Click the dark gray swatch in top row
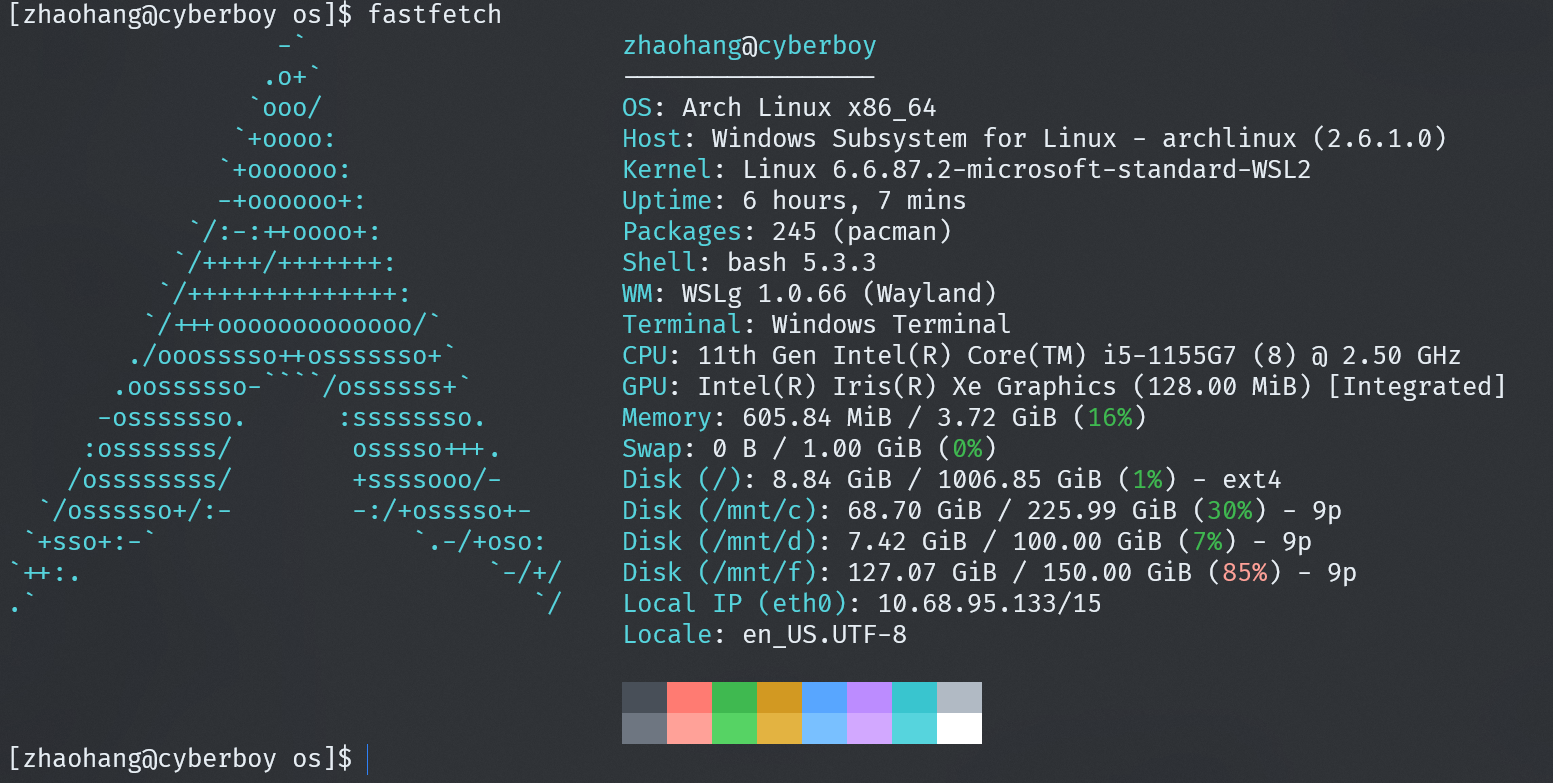 (x=644, y=698)
